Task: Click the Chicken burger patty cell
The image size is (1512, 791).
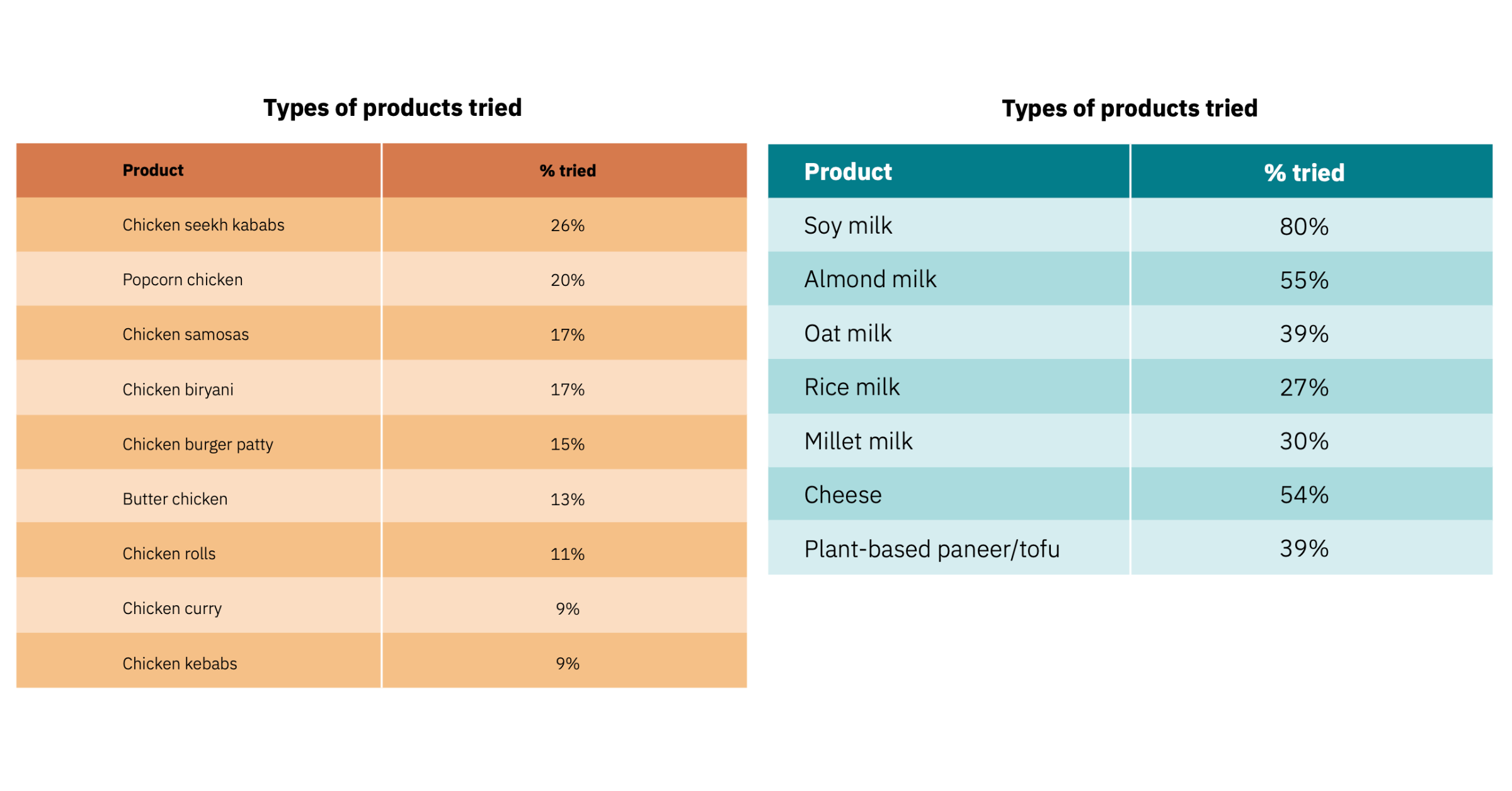Action: click(197, 444)
